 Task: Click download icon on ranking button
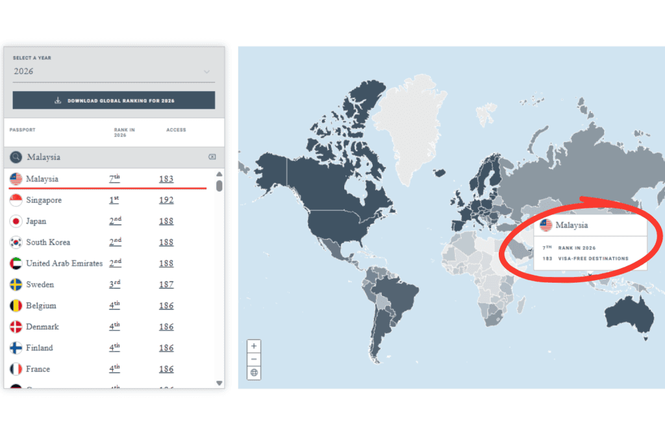tap(58, 101)
